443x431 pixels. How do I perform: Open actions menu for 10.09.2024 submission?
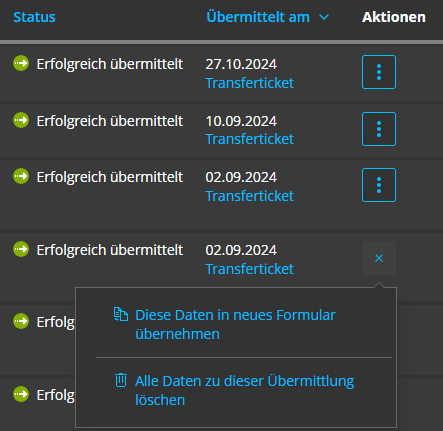379,129
